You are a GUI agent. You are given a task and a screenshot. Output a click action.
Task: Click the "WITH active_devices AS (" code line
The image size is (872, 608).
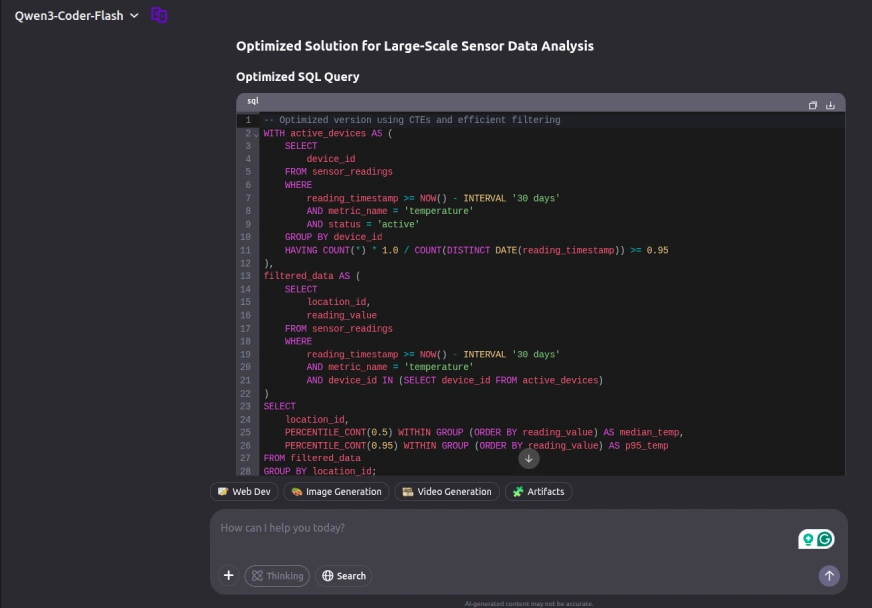pyautogui.click(x=328, y=134)
